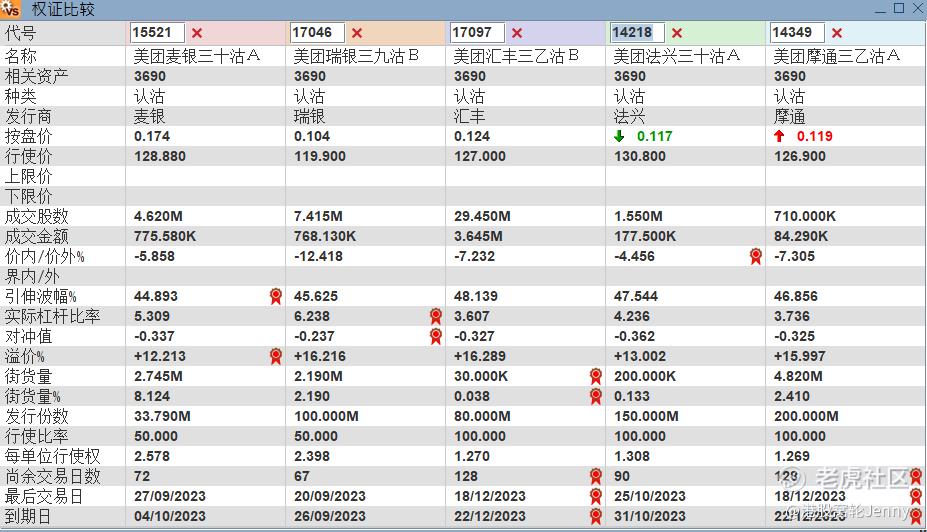Click the red ribbon badge beside +12.213

275,356
